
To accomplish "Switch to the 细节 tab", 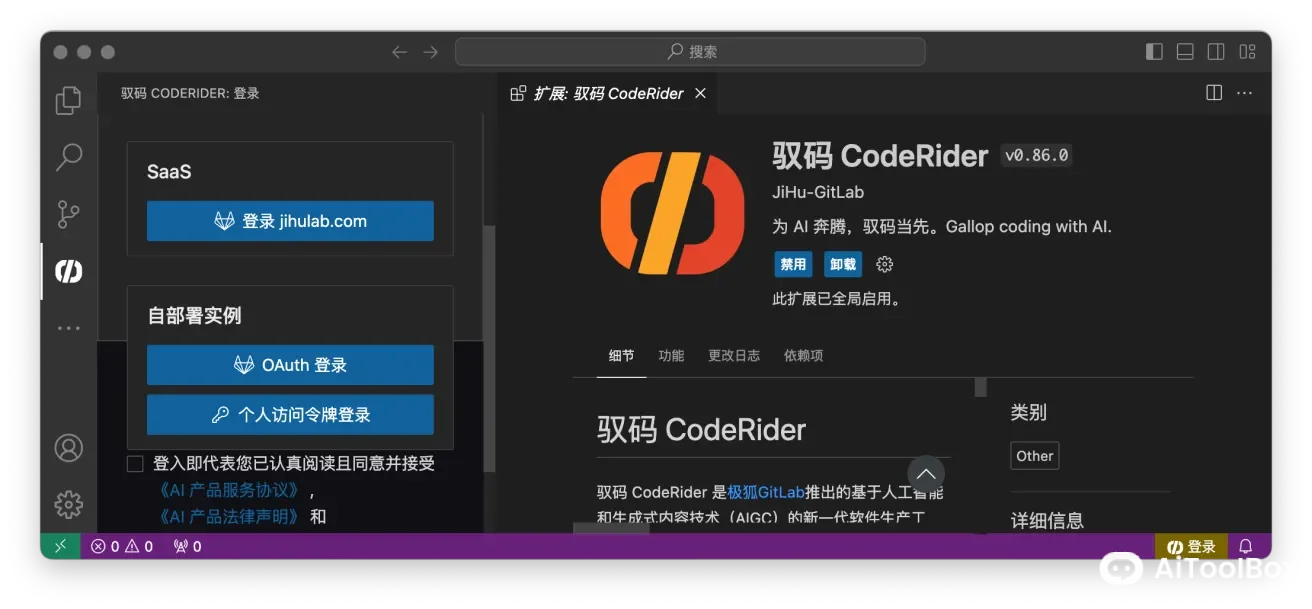I will click(621, 355).
